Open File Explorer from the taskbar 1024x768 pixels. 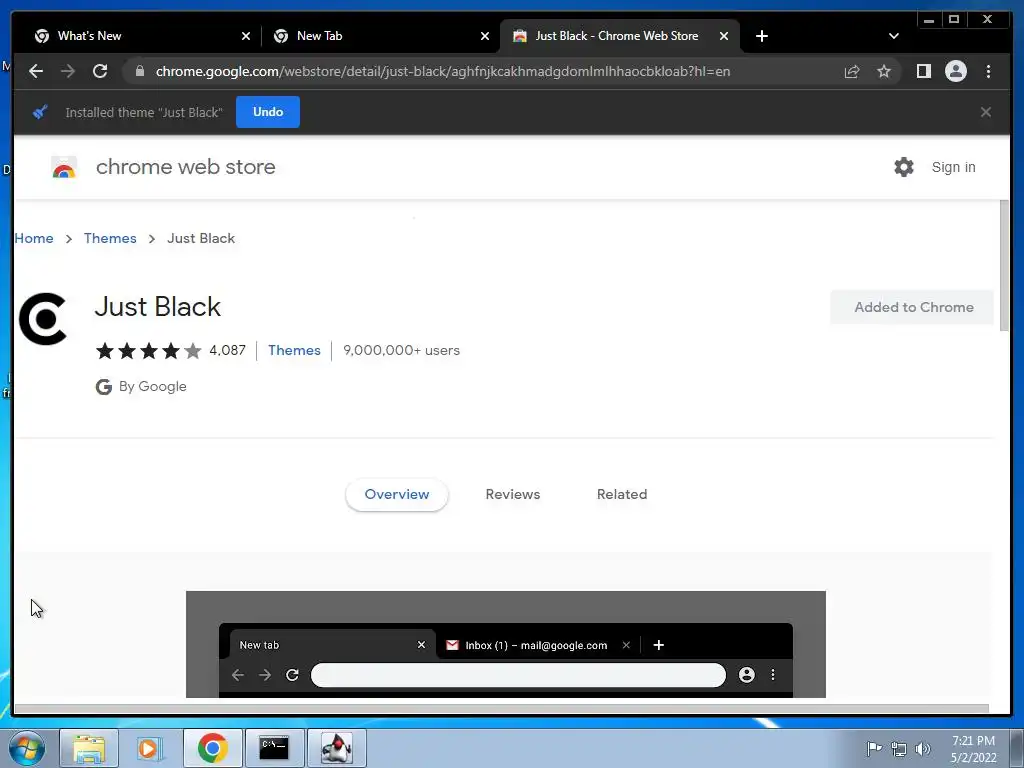point(89,748)
